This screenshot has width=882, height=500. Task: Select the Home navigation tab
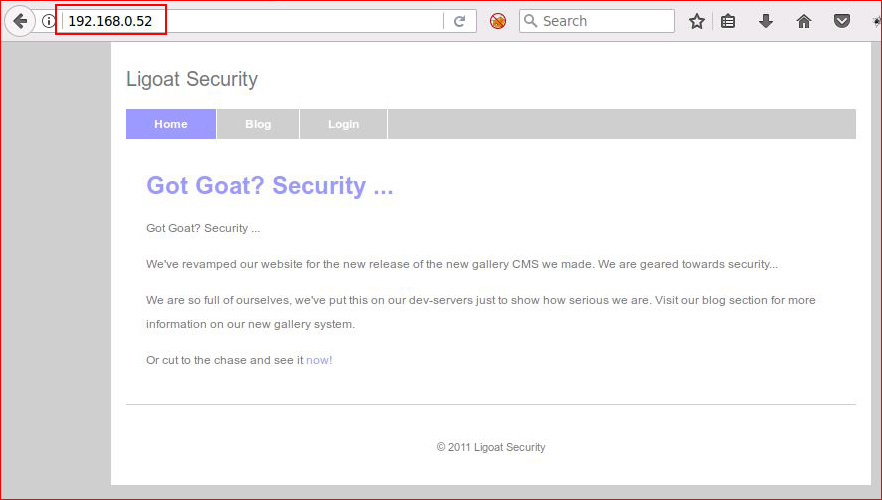[171, 124]
